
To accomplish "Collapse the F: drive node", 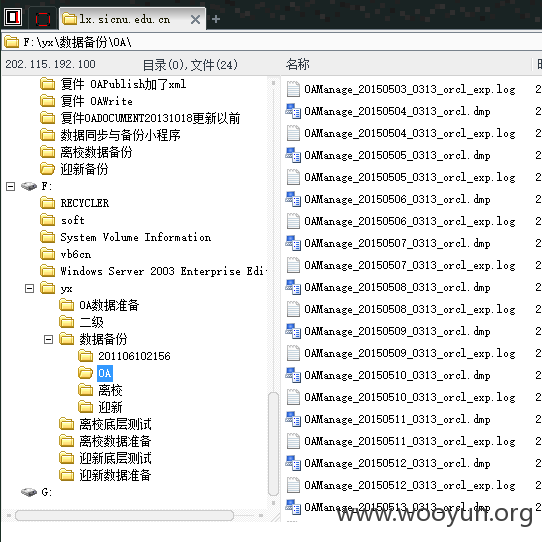I will pos(11,186).
